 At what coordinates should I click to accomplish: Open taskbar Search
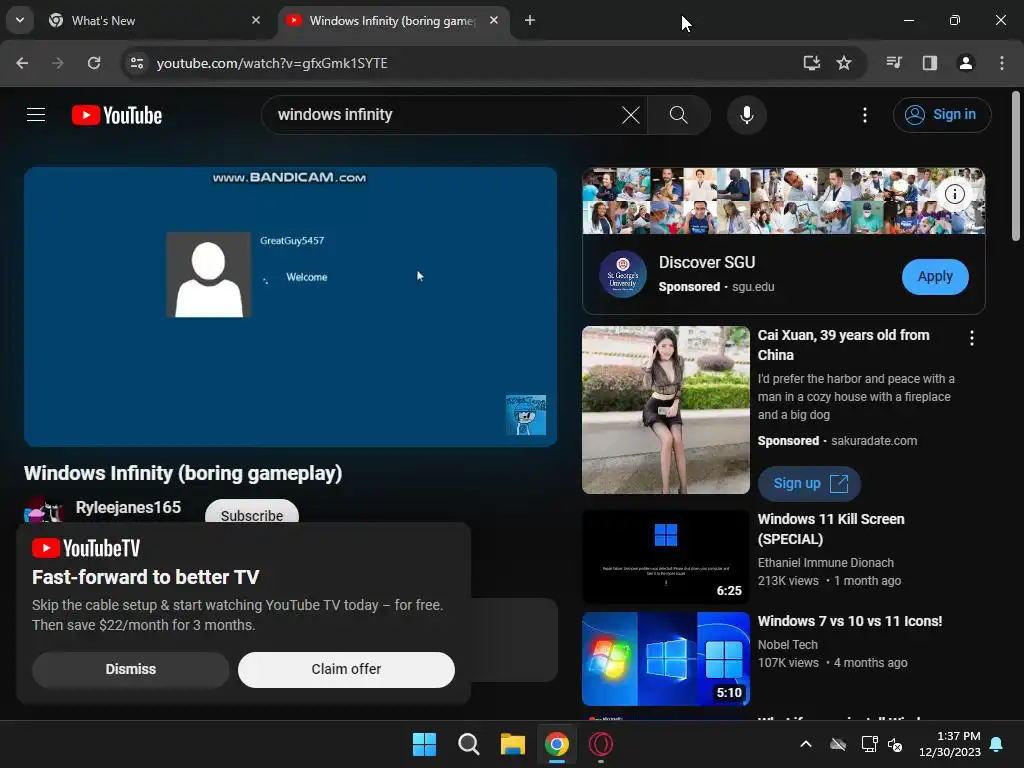point(468,744)
